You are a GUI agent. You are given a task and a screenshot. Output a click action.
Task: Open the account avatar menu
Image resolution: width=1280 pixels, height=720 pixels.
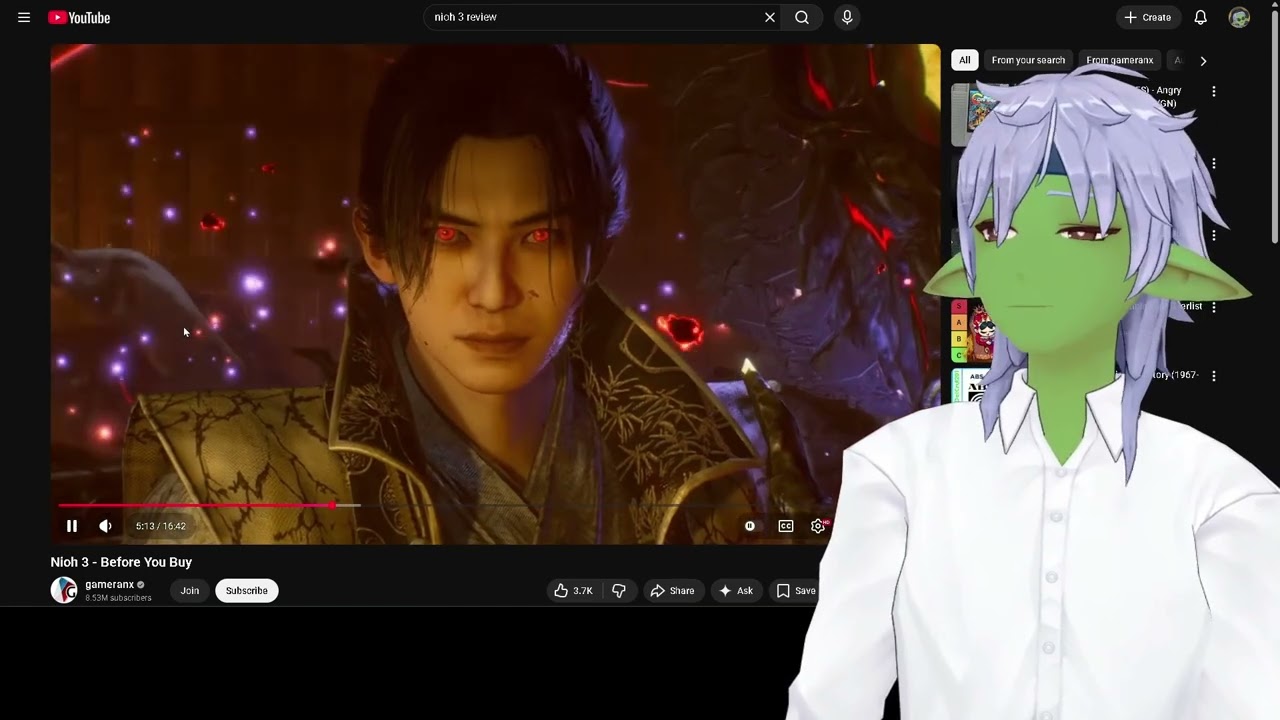1239,17
